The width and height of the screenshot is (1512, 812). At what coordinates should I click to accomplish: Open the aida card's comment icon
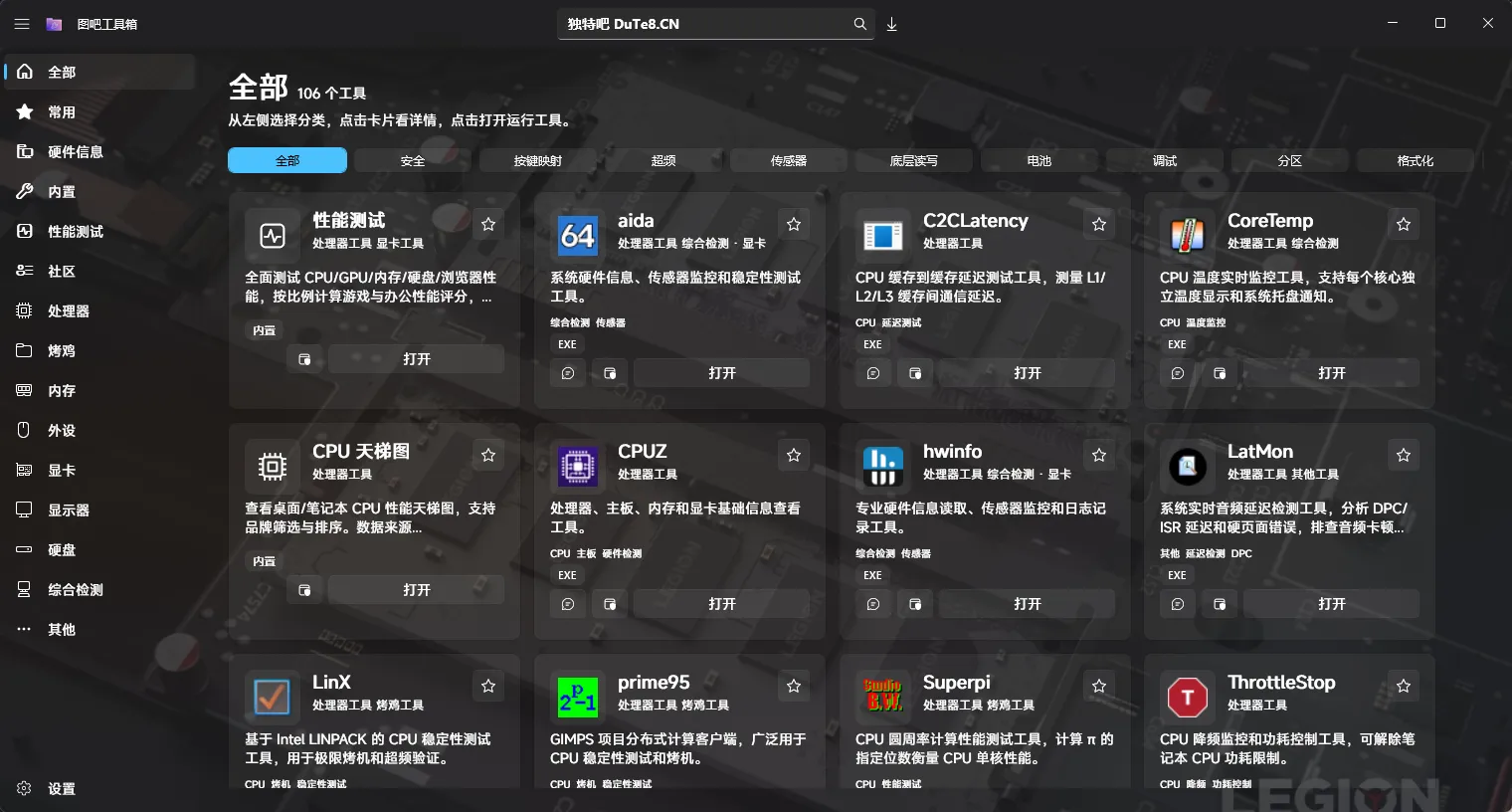pos(568,373)
